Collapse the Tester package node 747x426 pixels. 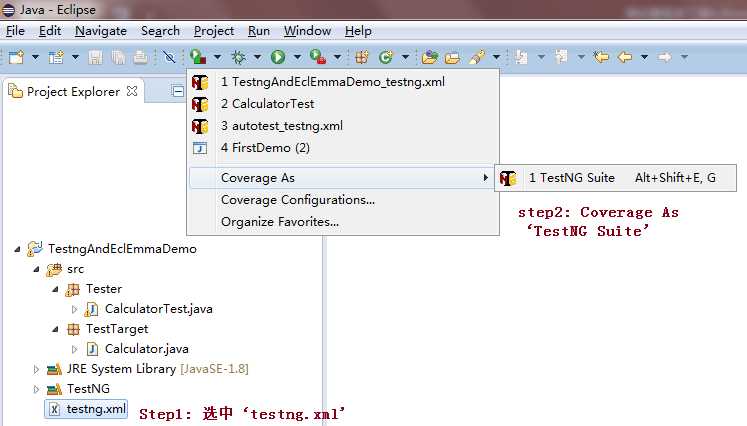tap(55, 289)
